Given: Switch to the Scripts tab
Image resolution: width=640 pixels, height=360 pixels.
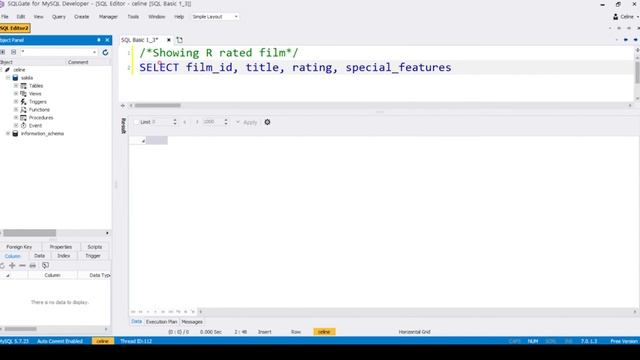Looking at the screenshot, I should pos(95,247).
